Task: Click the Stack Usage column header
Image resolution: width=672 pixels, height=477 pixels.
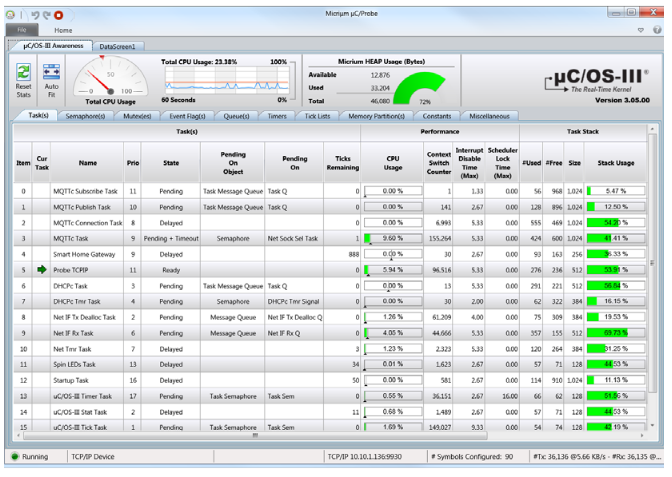Action: (x=615, y=163)
